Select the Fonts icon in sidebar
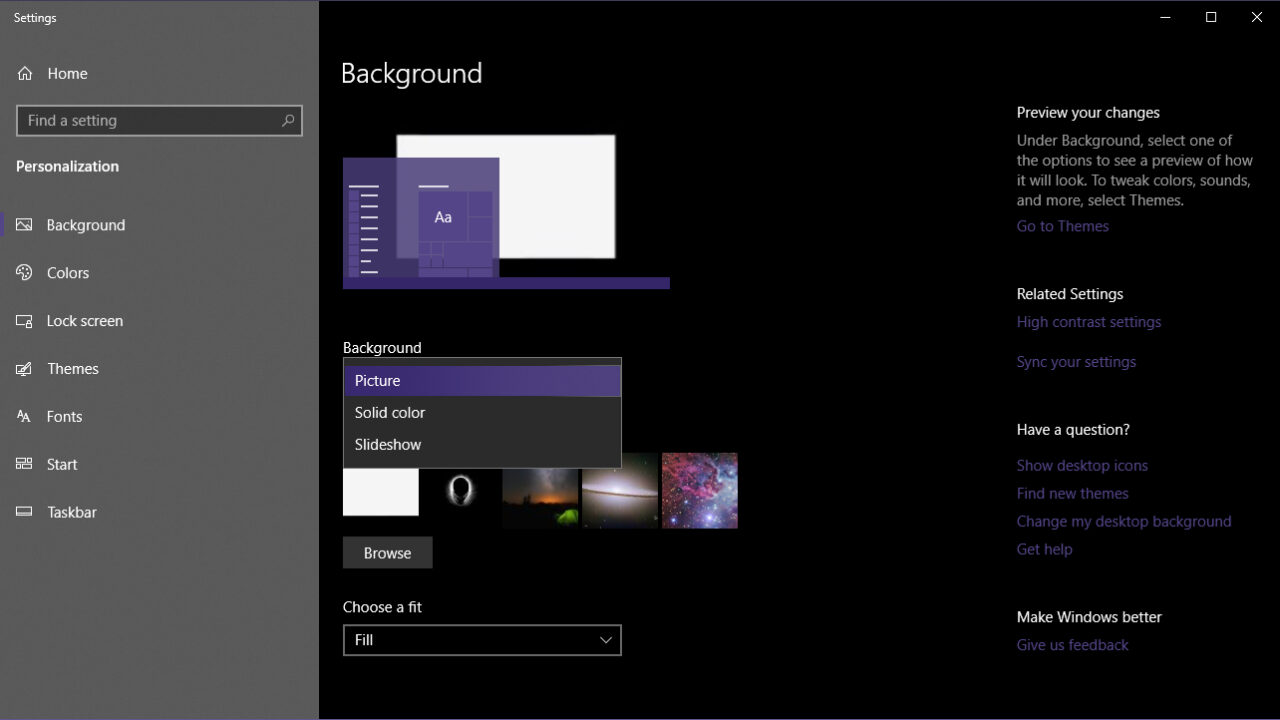 23,416
